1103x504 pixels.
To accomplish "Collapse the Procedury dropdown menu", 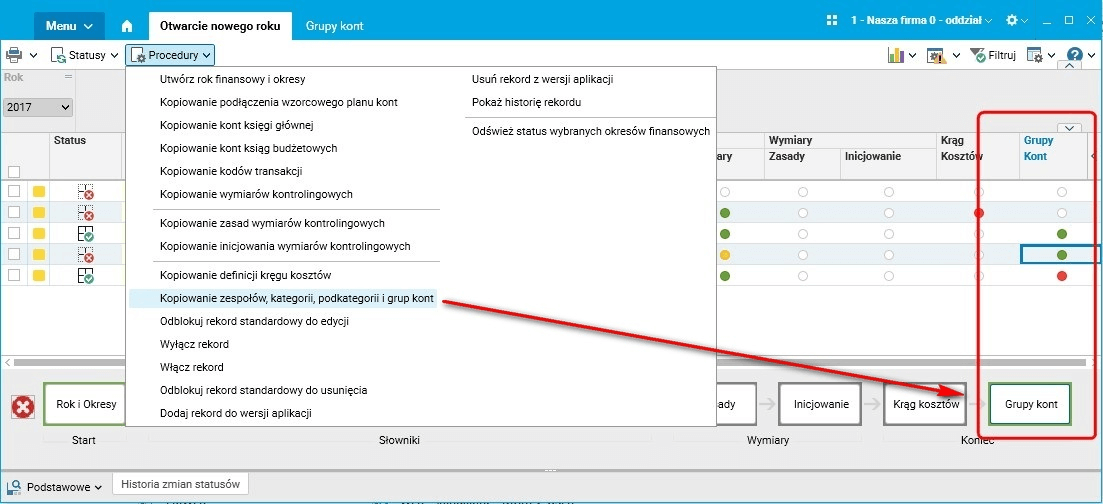I will coord(170,55).
